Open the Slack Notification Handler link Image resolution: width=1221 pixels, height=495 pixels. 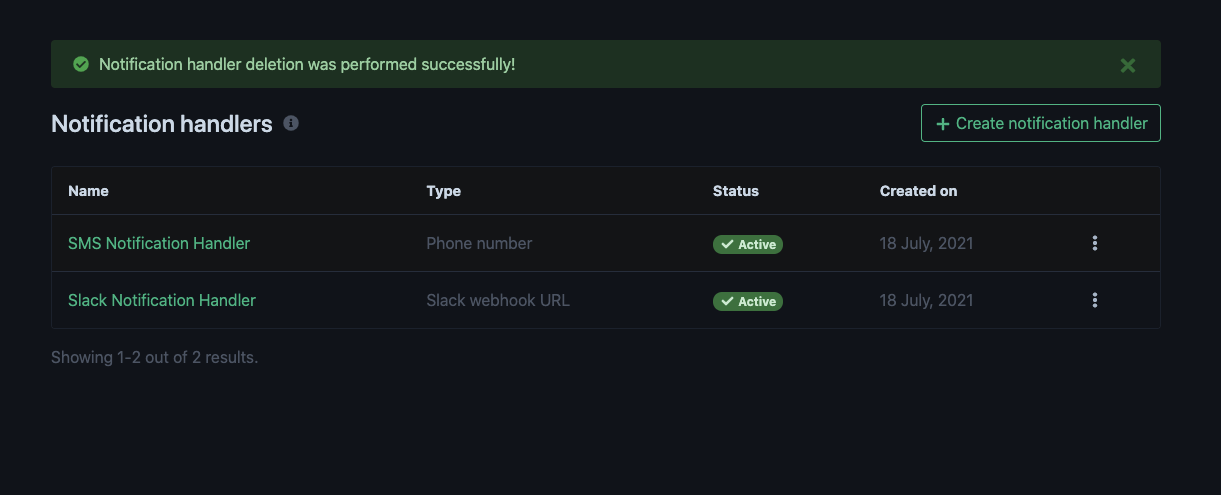[162, 300]
